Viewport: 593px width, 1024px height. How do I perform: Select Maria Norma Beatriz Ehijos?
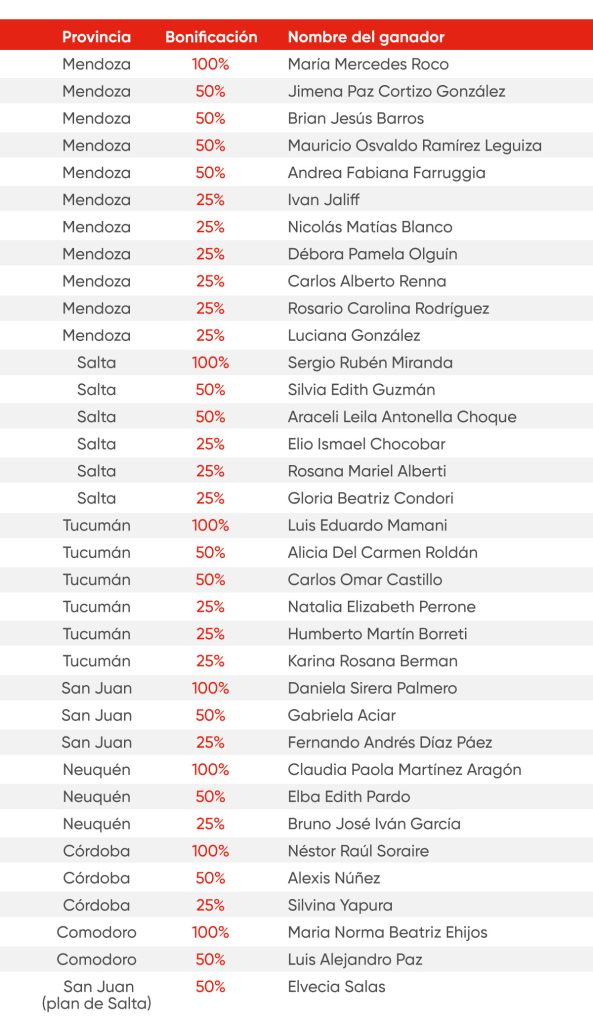point(387,933)
